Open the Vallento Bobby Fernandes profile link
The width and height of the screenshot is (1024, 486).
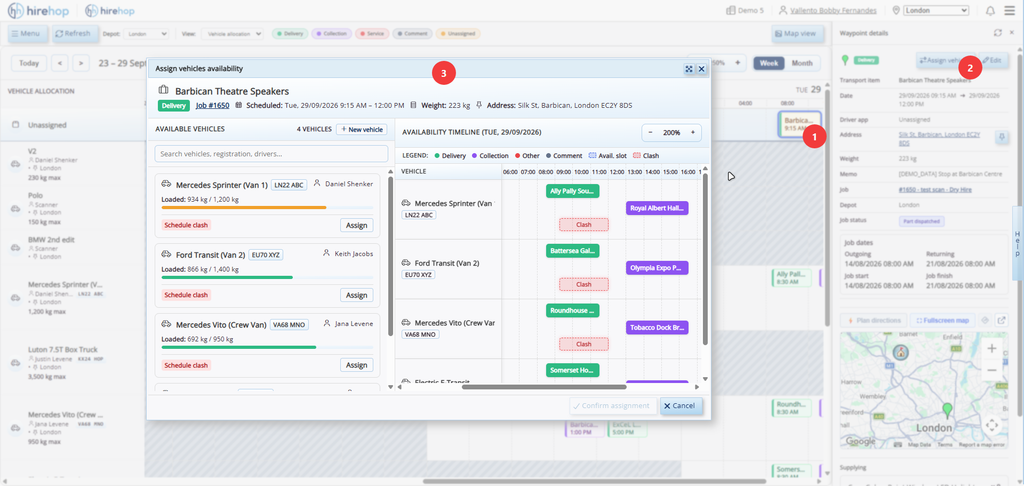tap(833, 10)
